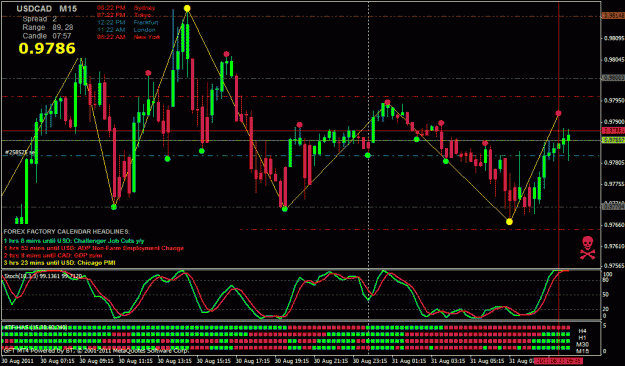
Task: Click the 0.97565 price axis label
Action: point(614,266)
